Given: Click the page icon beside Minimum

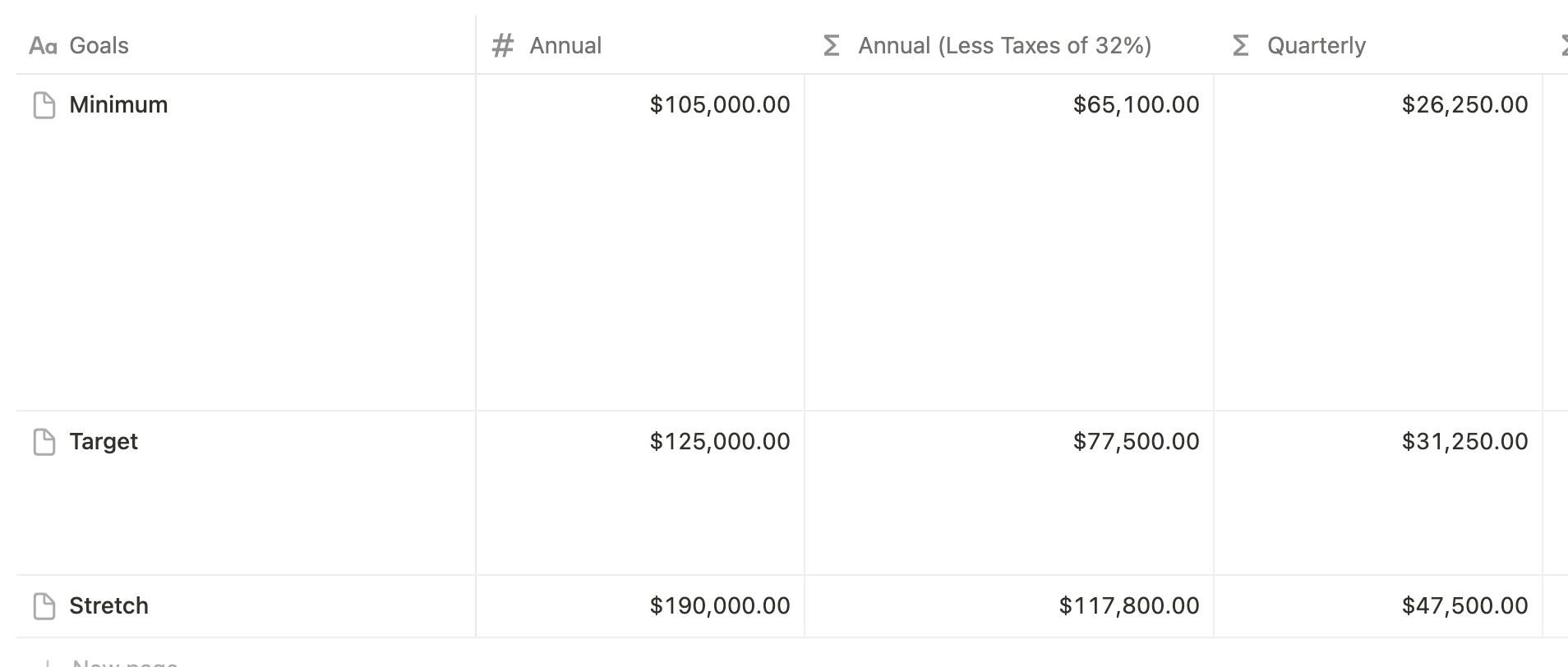Looking at the screenshot, I should click(44, 105).
